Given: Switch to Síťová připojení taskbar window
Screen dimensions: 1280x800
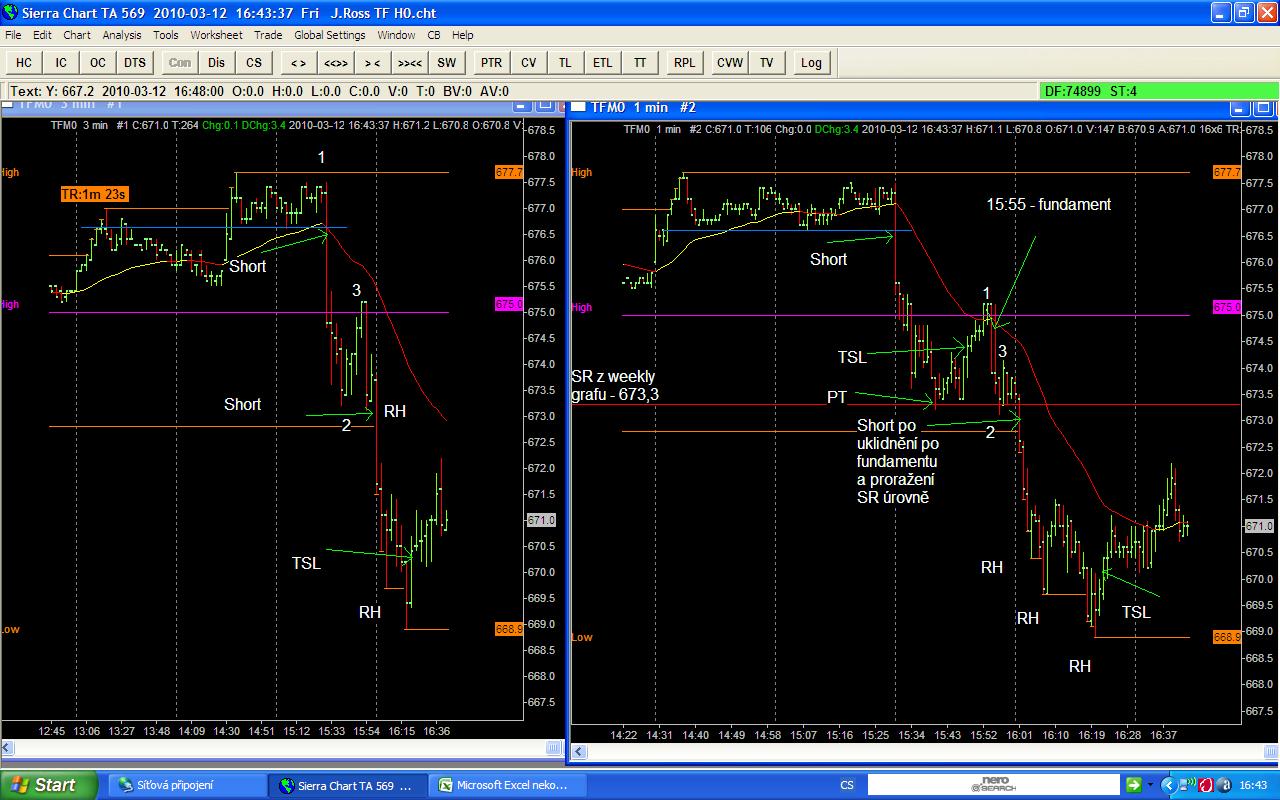Looking at the screenshot, I should click(187, 785).
